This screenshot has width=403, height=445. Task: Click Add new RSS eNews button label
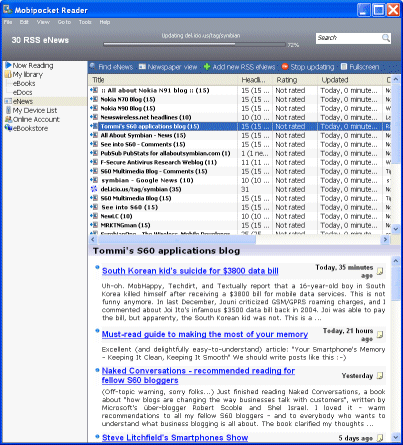tap(244, 67)
